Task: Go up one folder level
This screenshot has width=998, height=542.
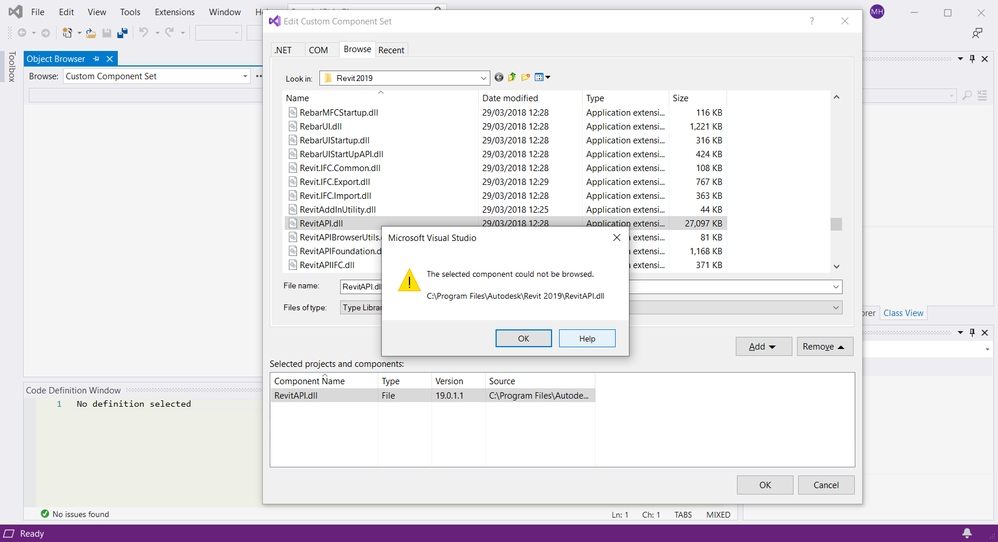Action: click(x=512, y=78)
